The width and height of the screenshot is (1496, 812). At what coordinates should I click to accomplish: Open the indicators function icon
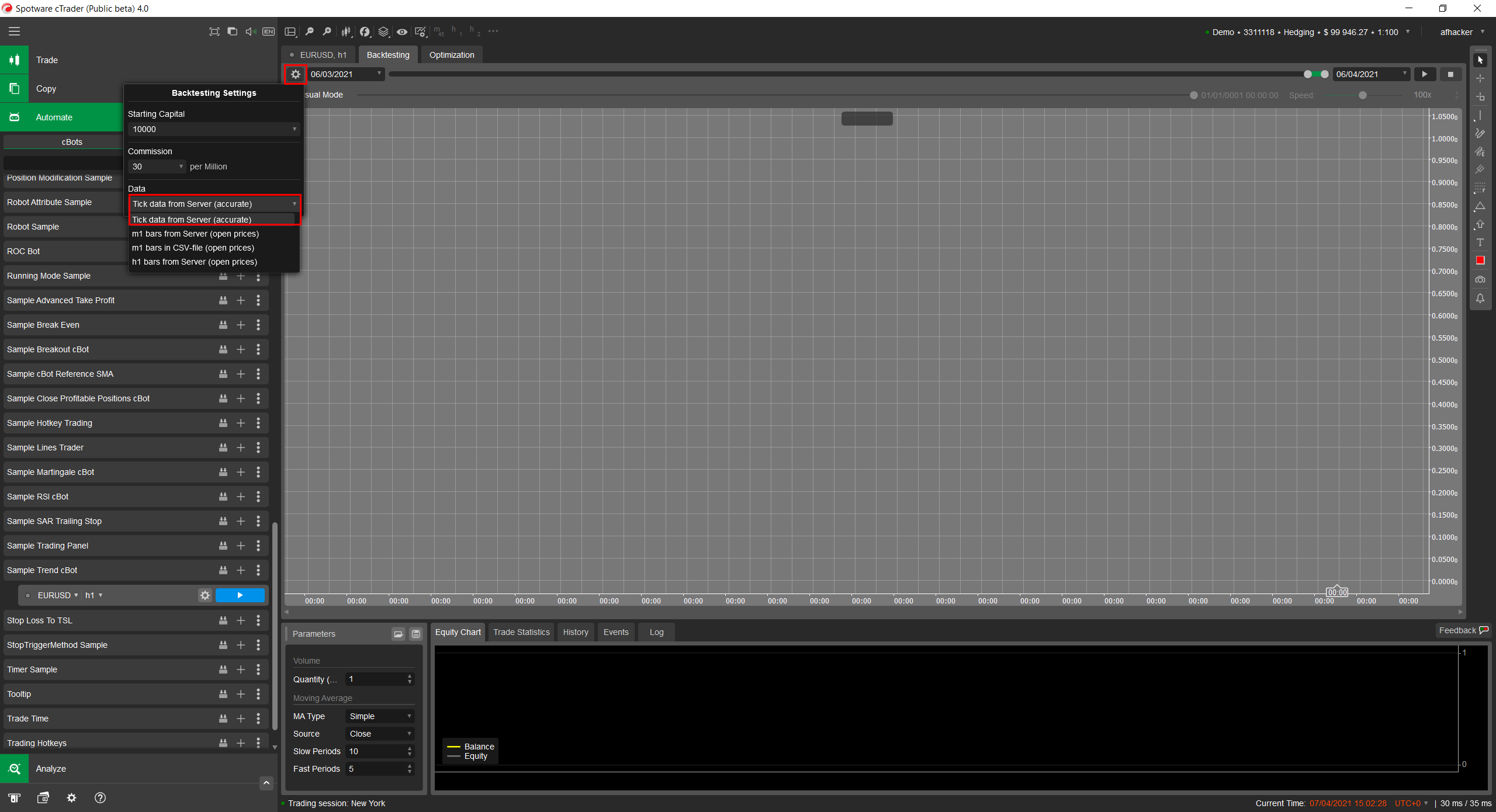coord(365,32)
